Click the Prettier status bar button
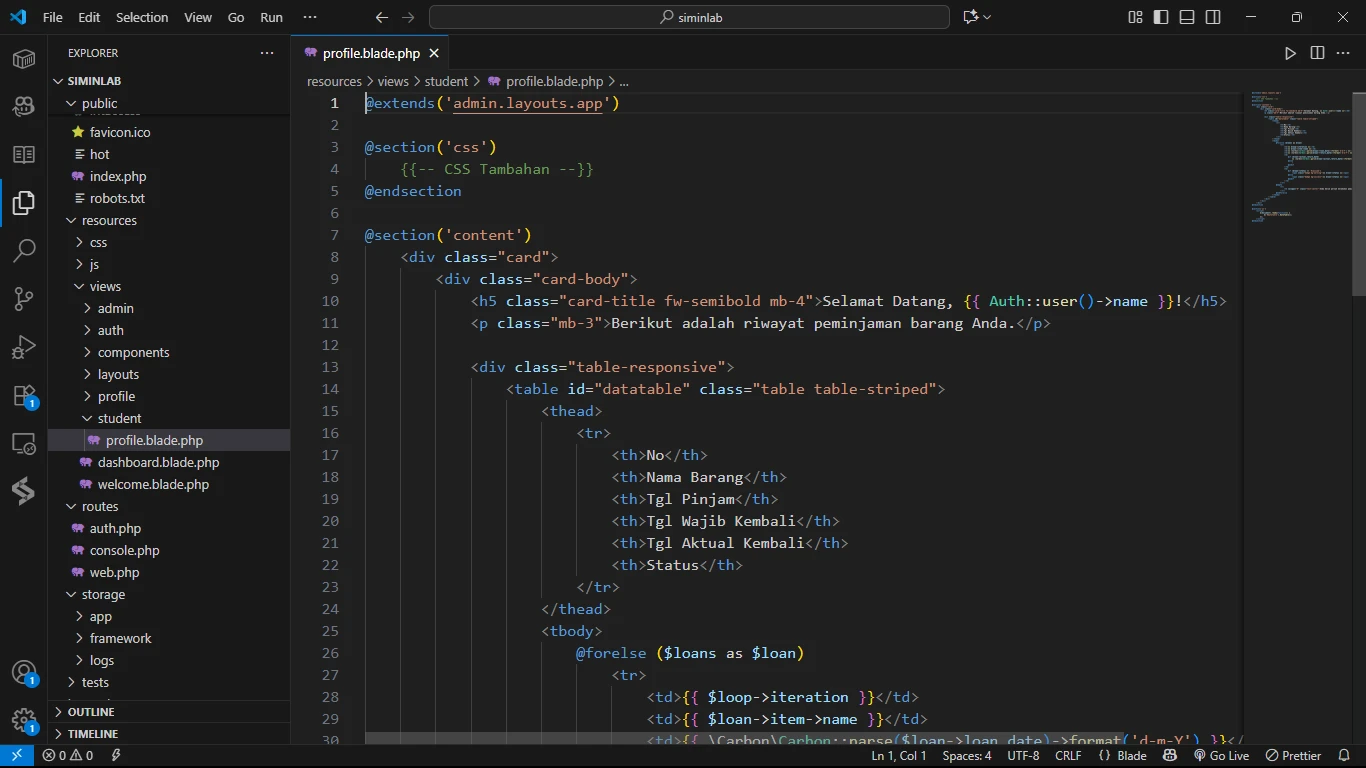The width and height of the screenshot is (1366, 768). click(x=1293, y=756)
